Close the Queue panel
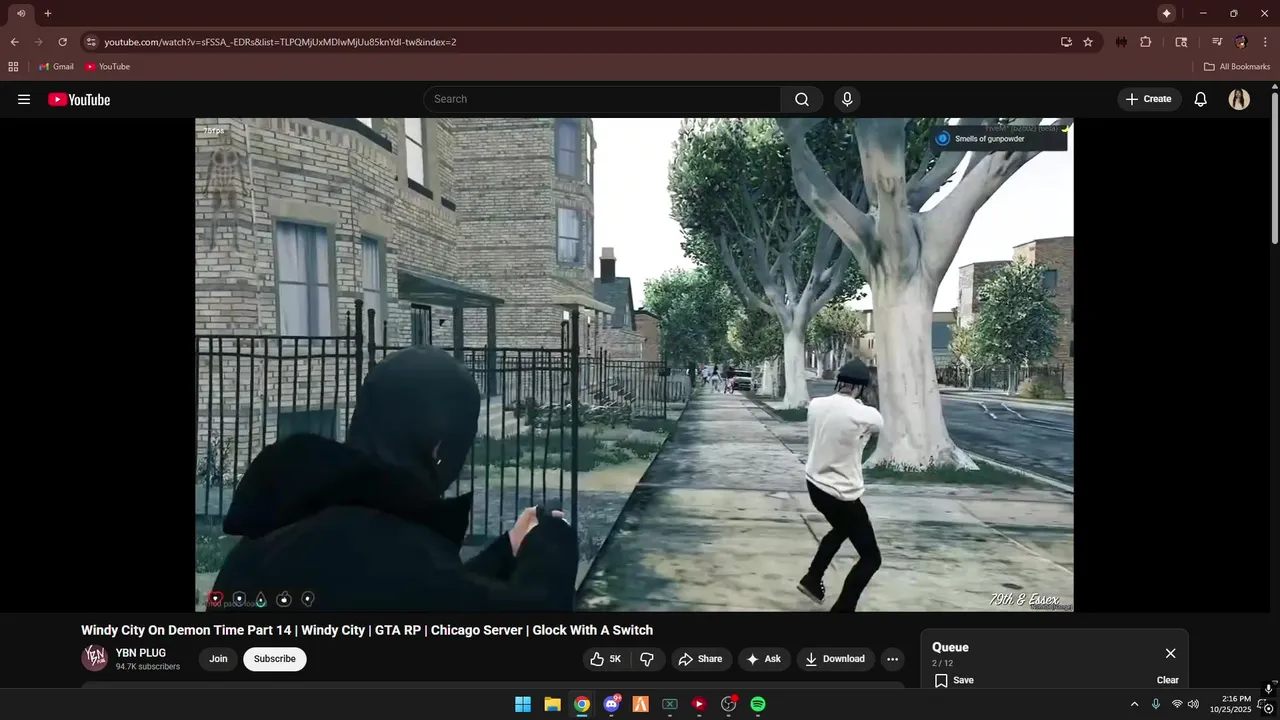1280x720 pixels. 1170,653
